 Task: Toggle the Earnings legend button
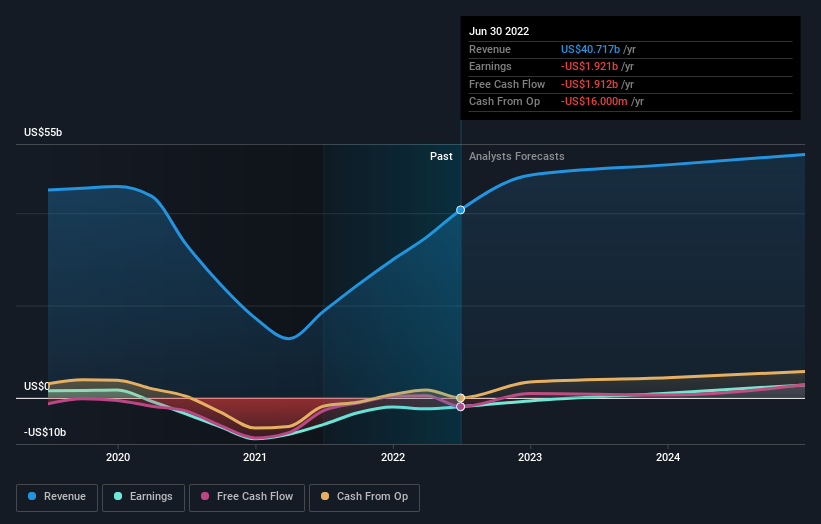click(143, 497)
